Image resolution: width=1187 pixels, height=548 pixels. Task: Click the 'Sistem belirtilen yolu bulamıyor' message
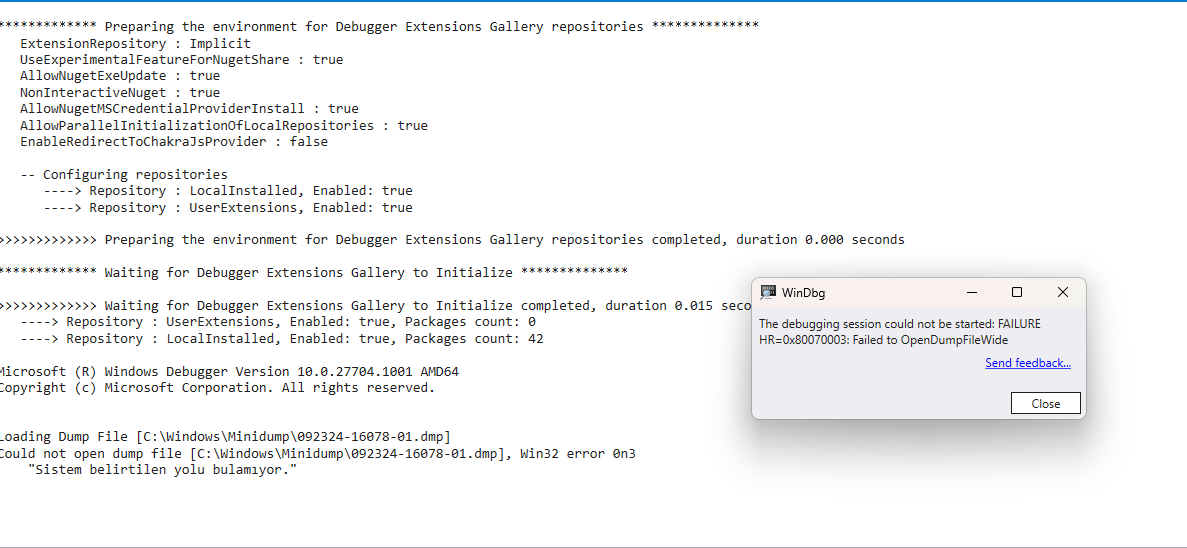(163, 470)
